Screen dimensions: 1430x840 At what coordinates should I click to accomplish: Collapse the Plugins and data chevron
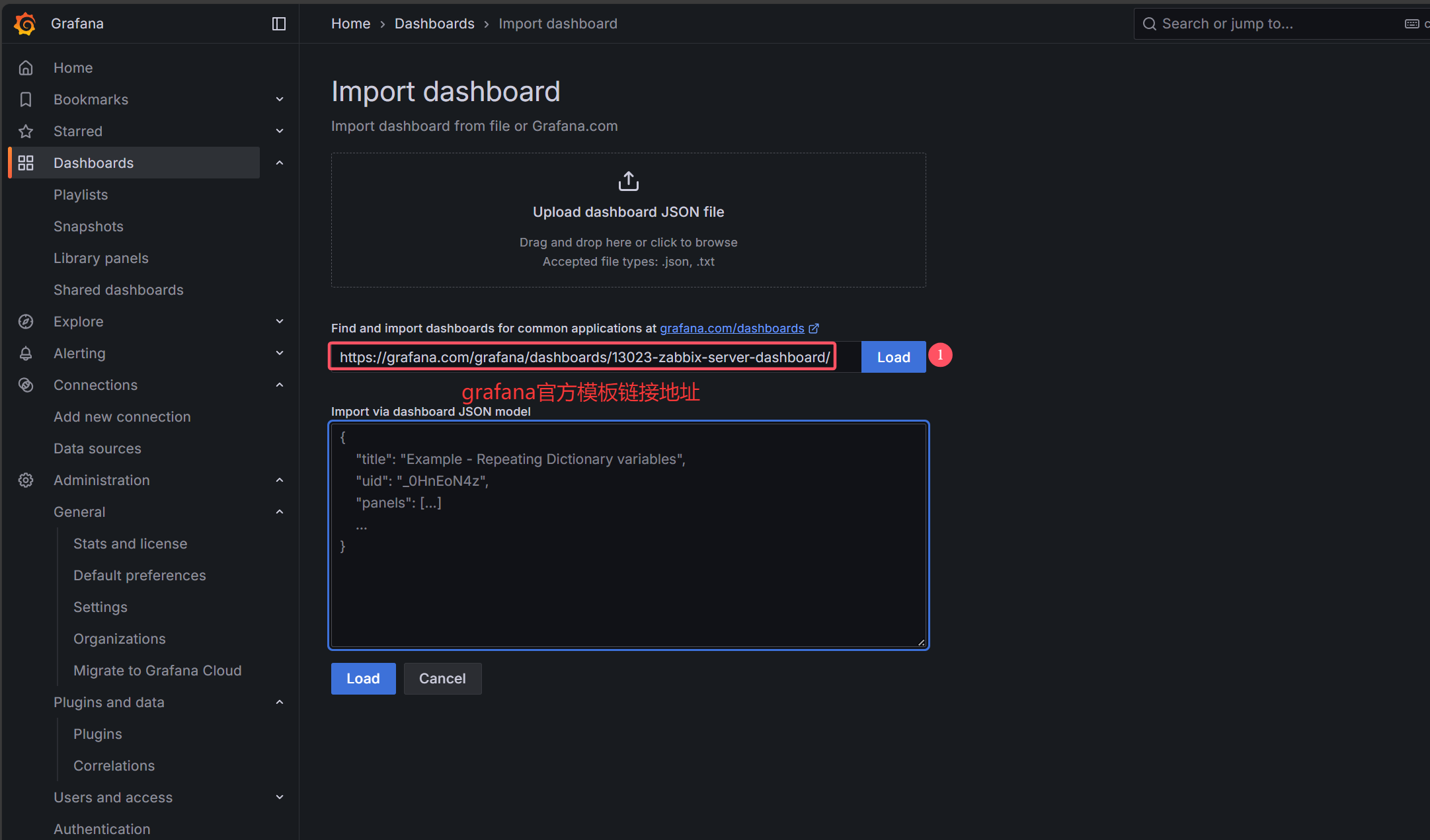280,703
